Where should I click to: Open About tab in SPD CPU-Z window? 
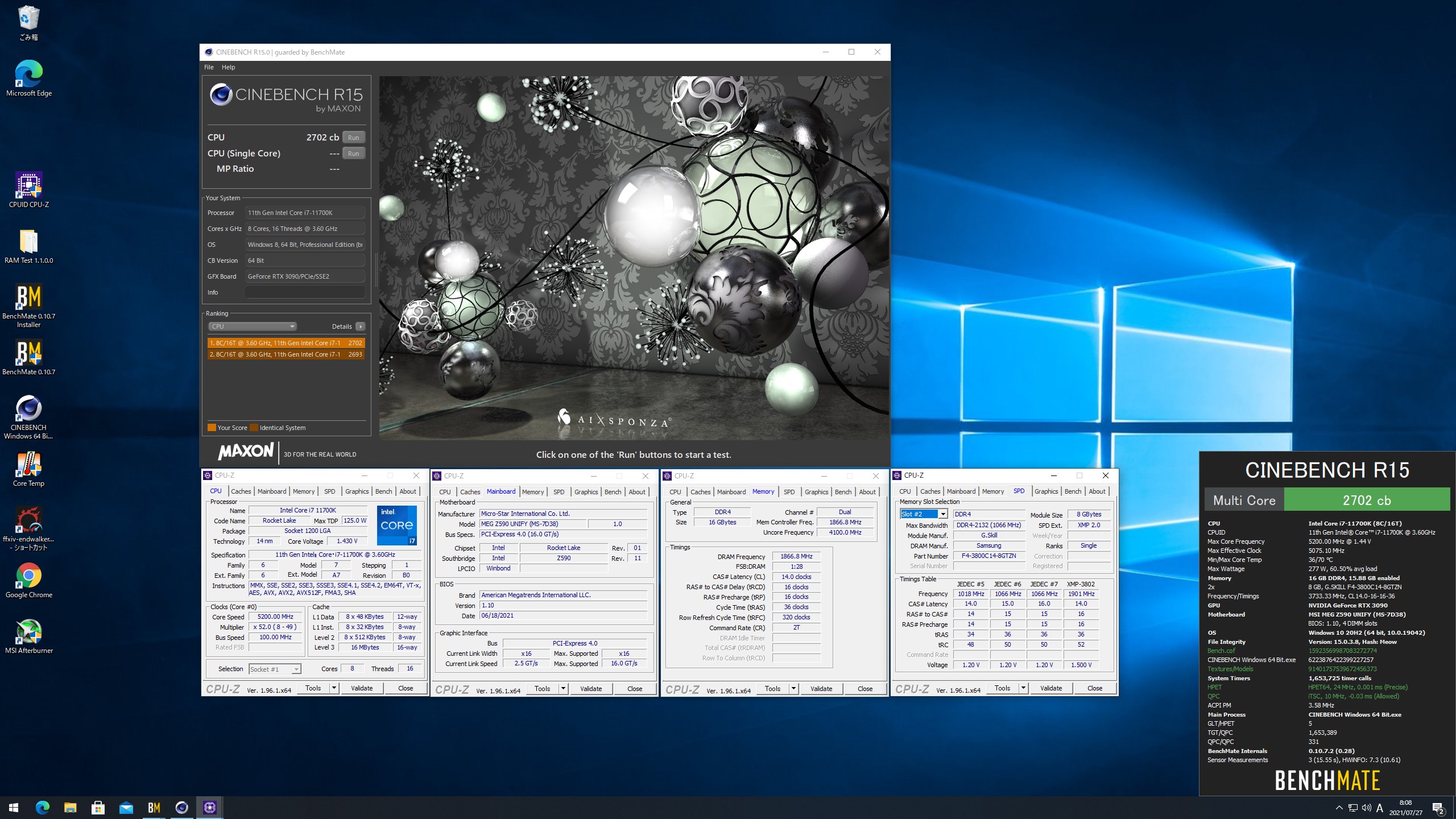pyautogui.click(x=1097, y=491)
